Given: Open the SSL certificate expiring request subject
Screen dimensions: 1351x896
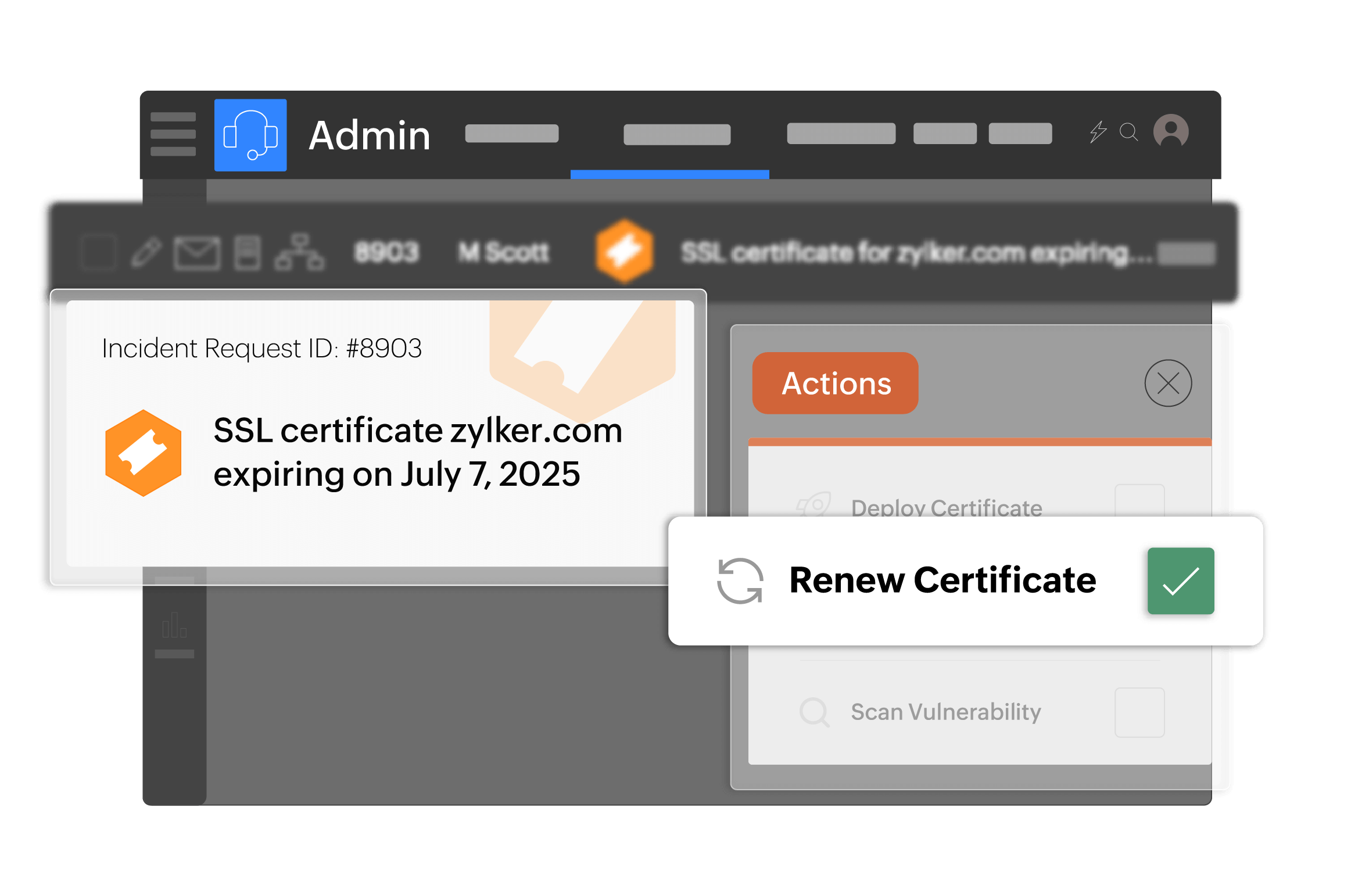Looking at the screenshot, I should pyautogui.click(x=915, y=253).
